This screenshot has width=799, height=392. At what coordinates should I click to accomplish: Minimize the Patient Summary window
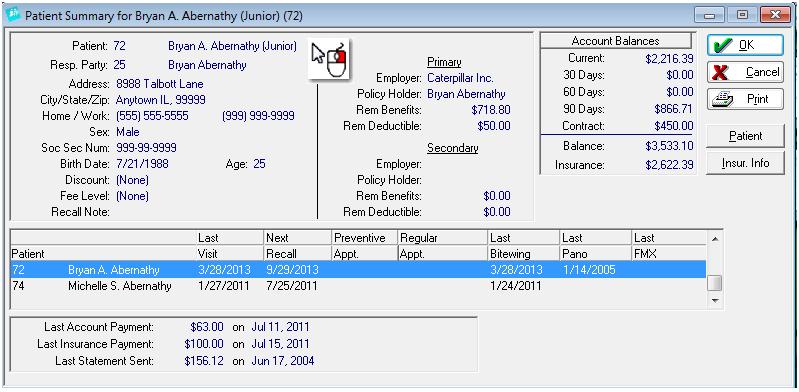(x=708, y=15)
